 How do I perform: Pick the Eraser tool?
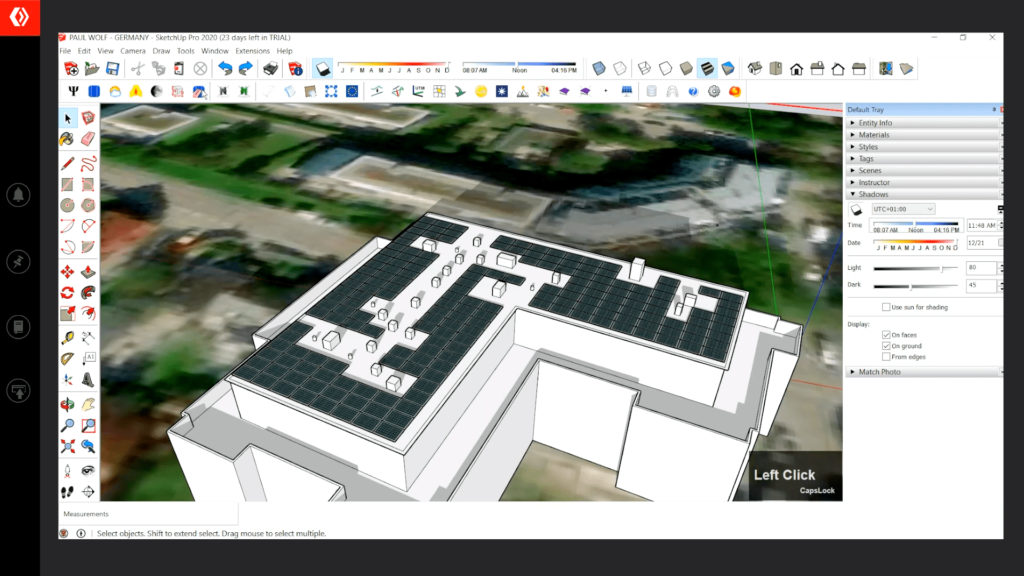click(x=88, y=138)
